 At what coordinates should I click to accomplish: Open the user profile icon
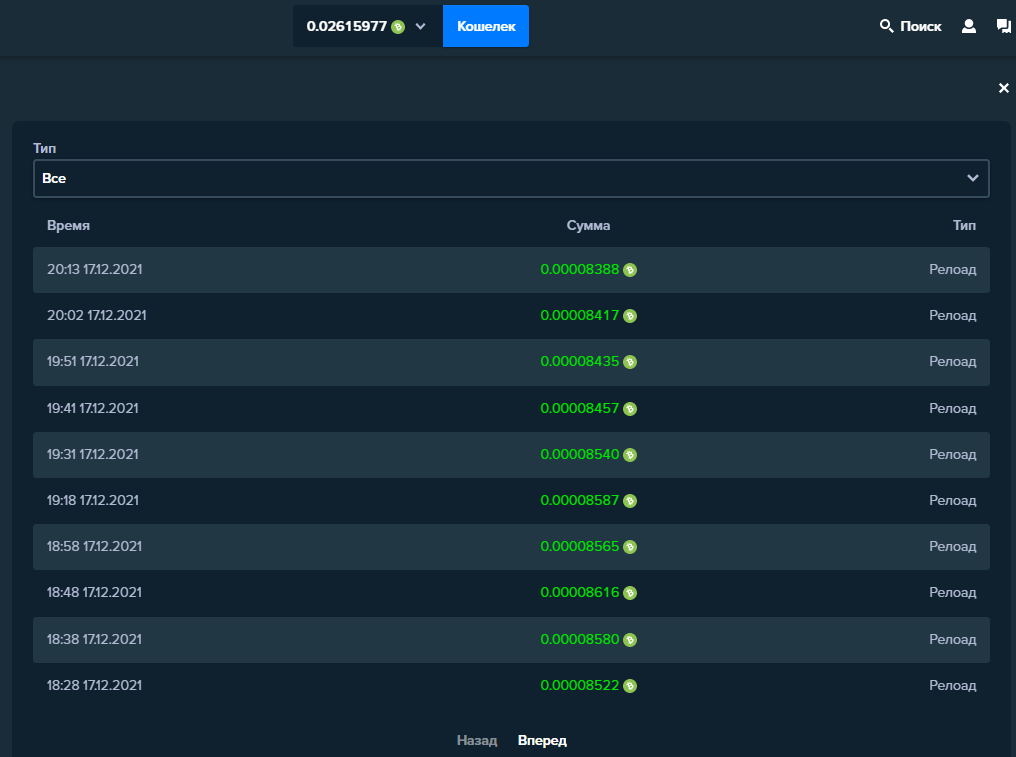pyautogui.click(x=969, y=26)
